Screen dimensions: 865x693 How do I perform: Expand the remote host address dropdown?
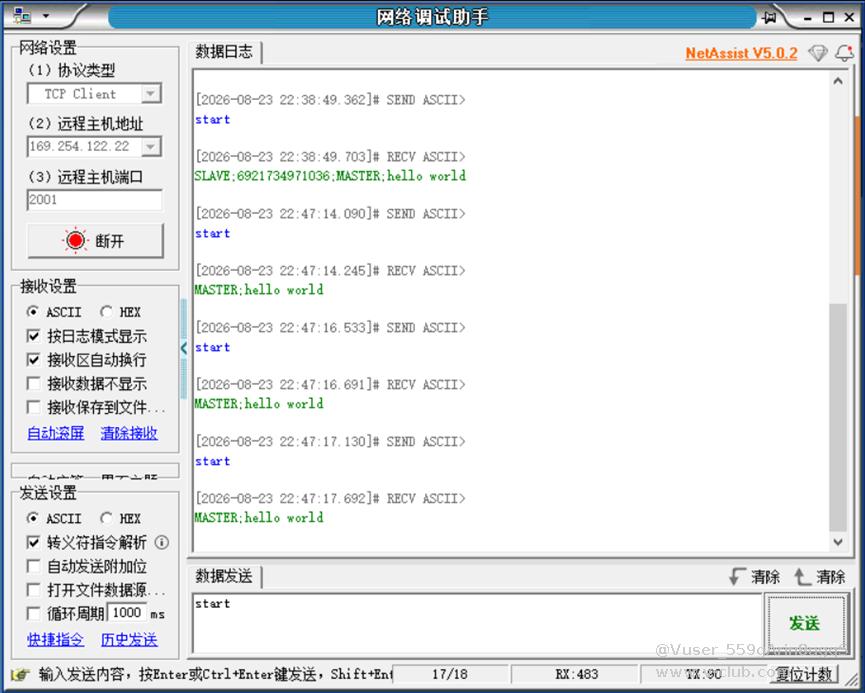pos(151,147)
